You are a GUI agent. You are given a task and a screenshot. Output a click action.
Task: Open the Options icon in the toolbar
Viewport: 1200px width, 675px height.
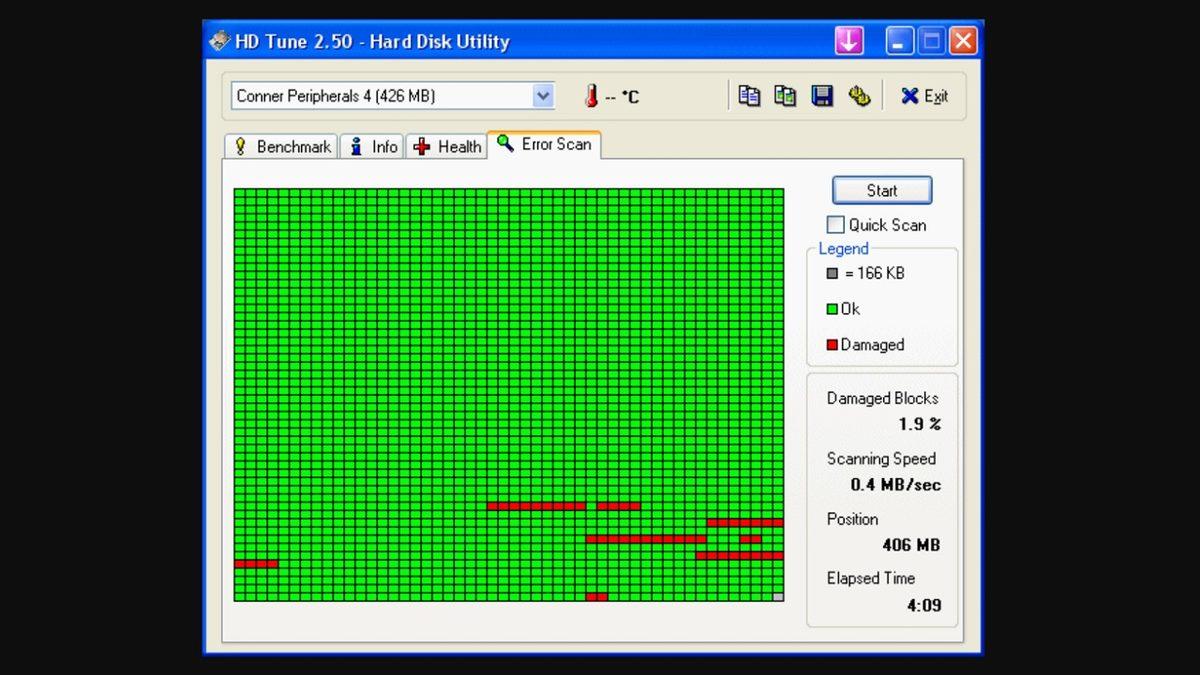pyautogui.click(x=859, y=96)
